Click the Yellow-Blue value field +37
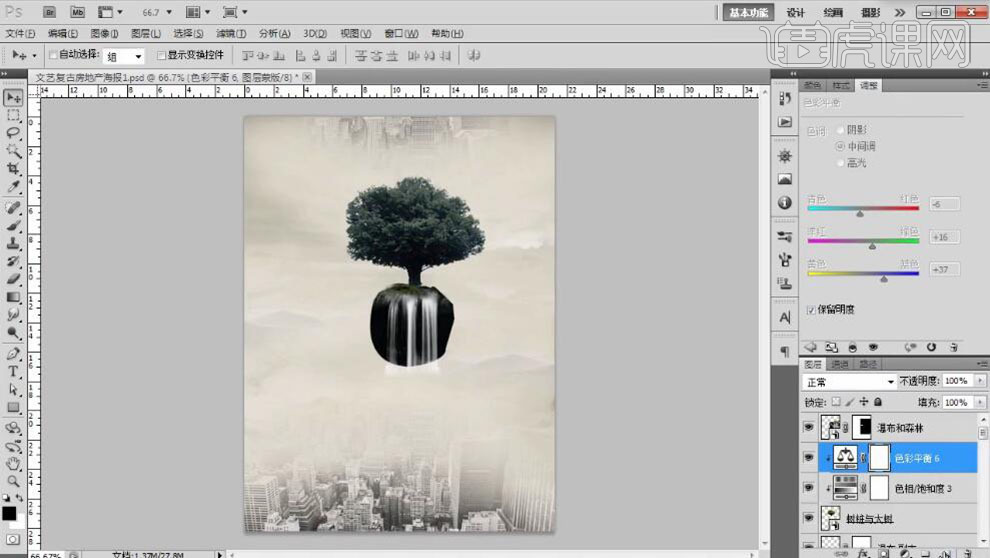Viewport: 990px width, 558px height. (945, 269)
